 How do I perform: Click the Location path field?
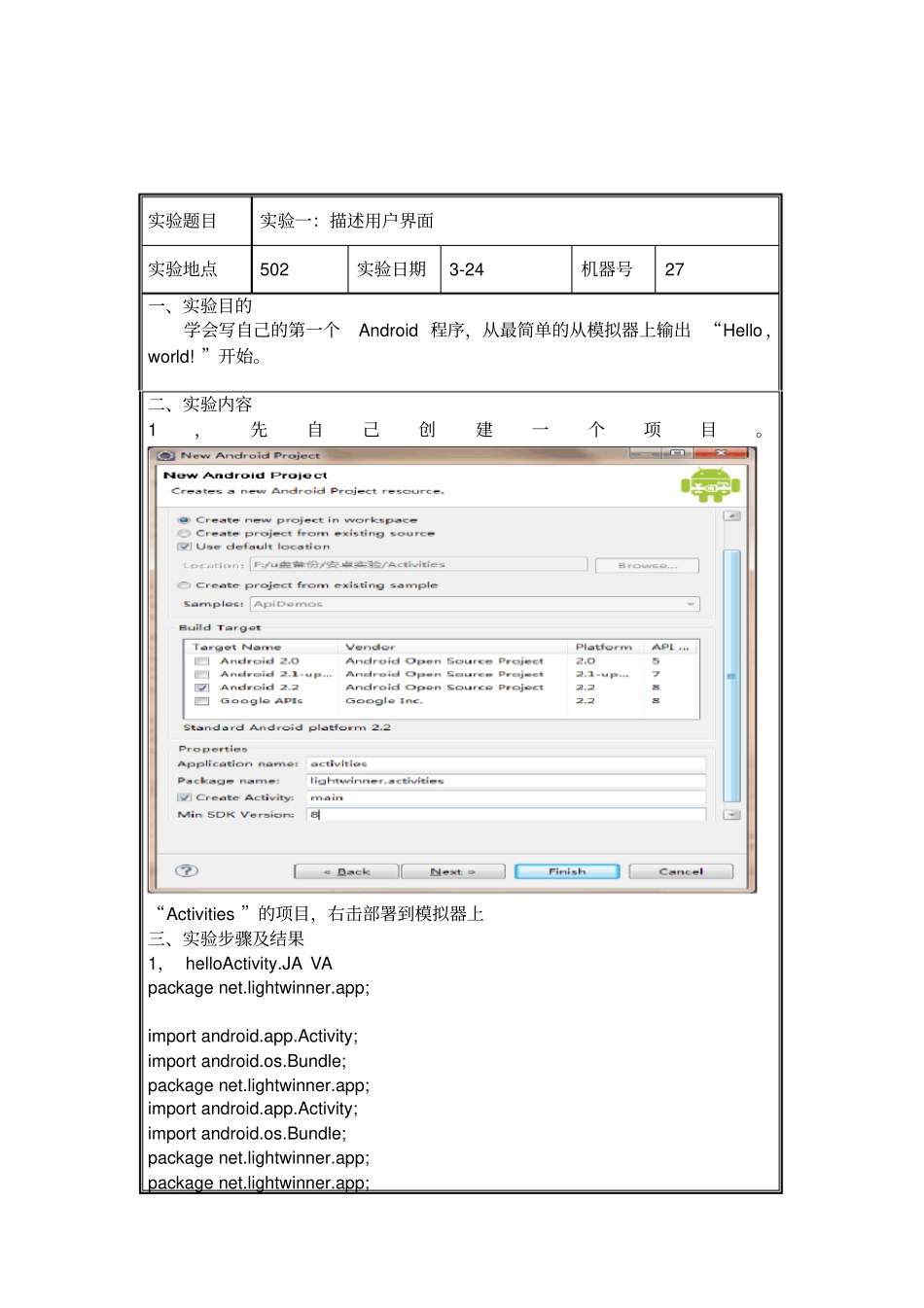coord(419,565)
